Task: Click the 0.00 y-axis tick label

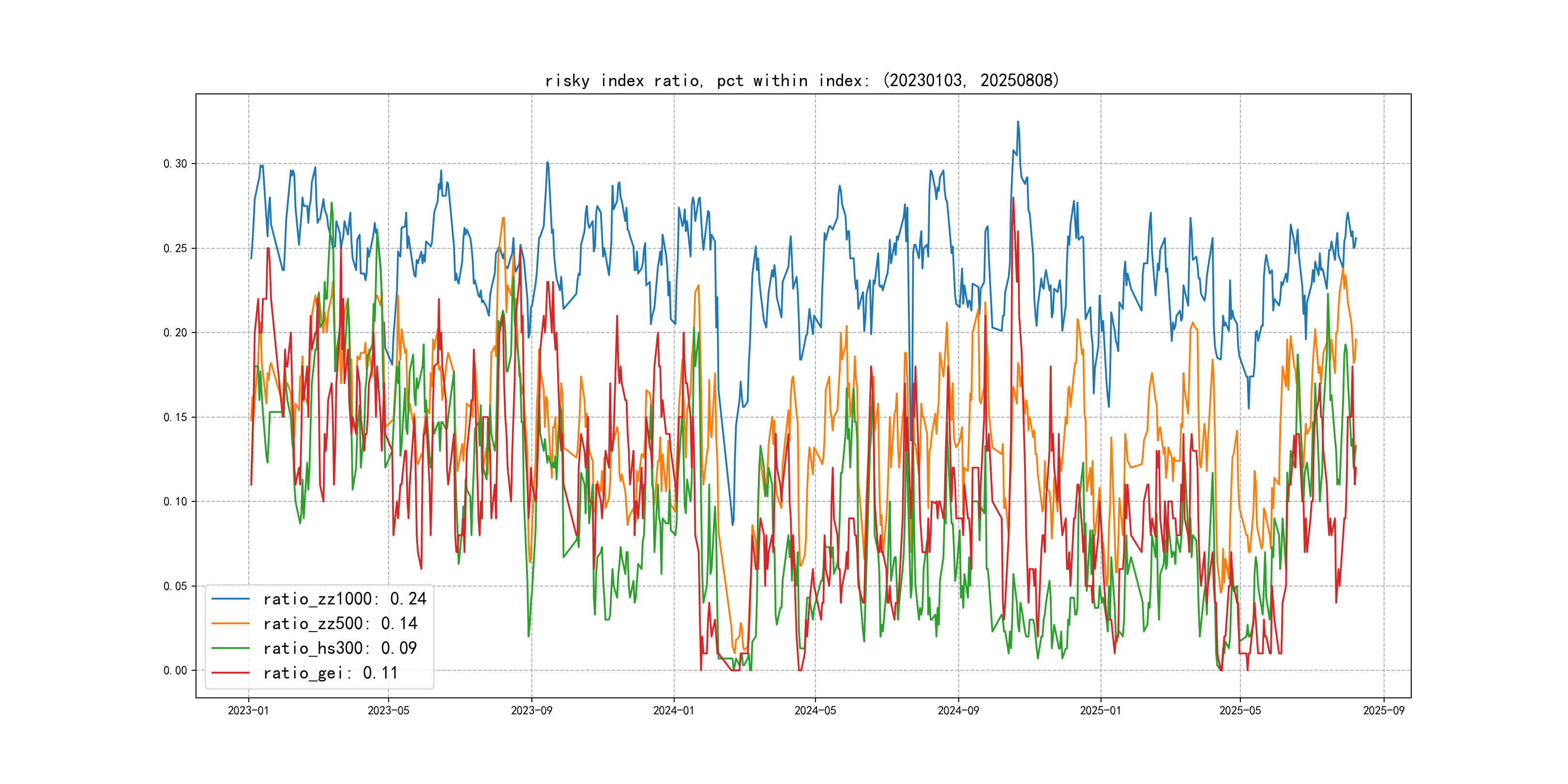Action: [175, 670]
